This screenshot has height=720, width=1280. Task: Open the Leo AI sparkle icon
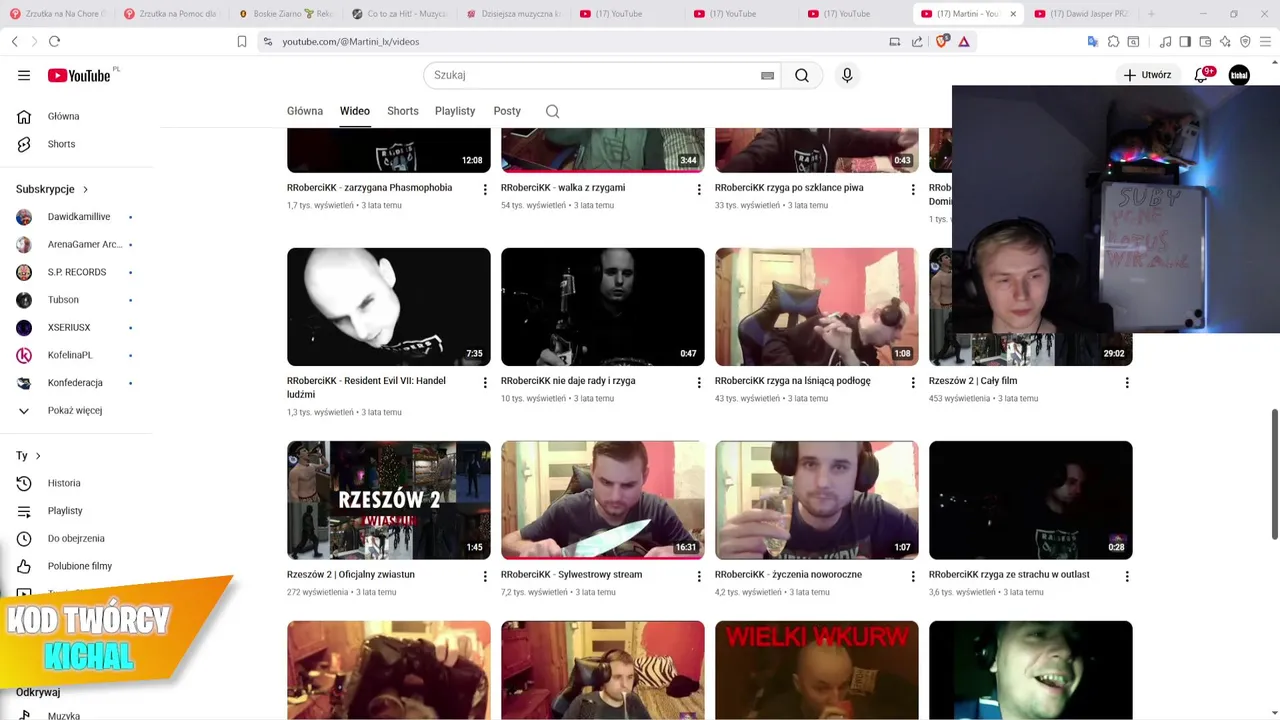coord(1225,41)
